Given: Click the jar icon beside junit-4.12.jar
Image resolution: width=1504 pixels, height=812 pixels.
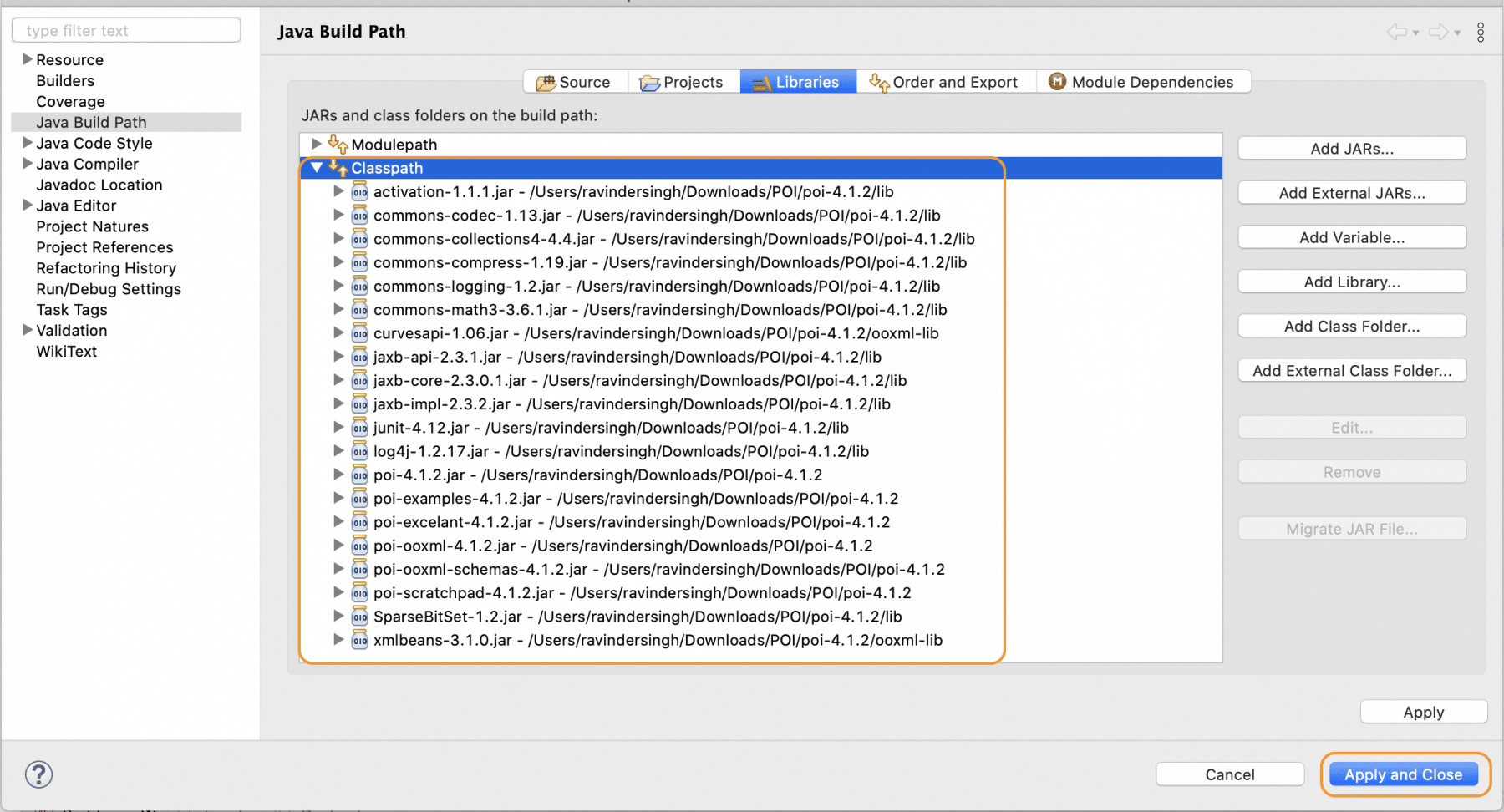Looking at the screenshot, I should (359, 427).
